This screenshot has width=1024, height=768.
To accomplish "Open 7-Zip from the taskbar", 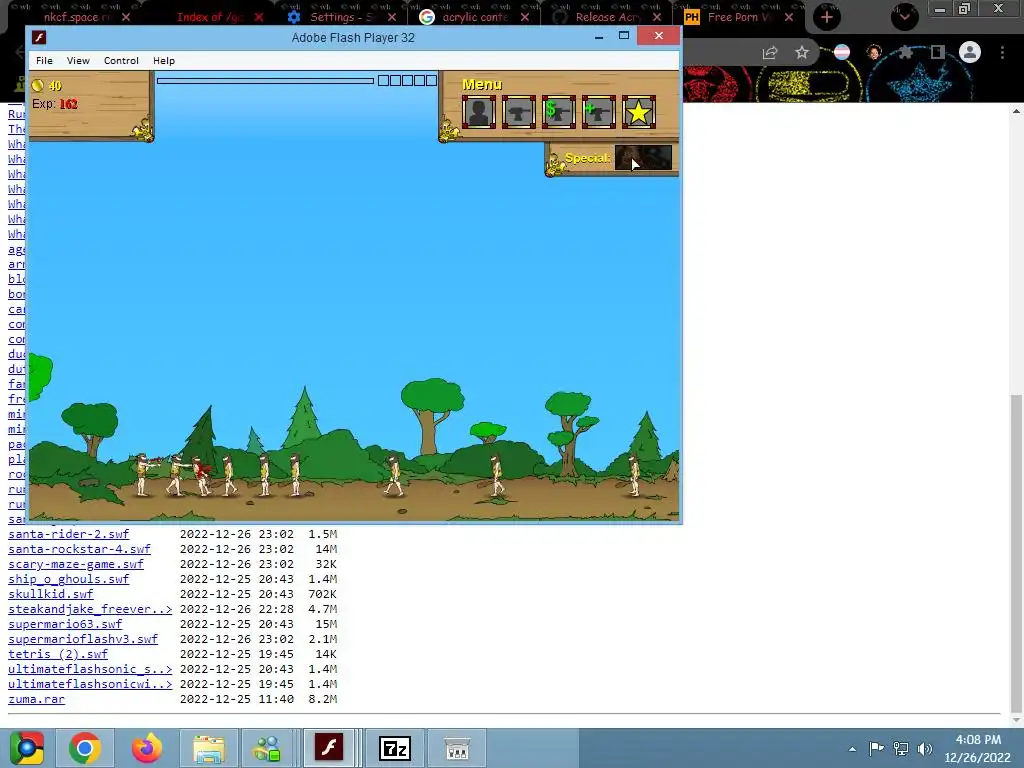I will [394, 748].
